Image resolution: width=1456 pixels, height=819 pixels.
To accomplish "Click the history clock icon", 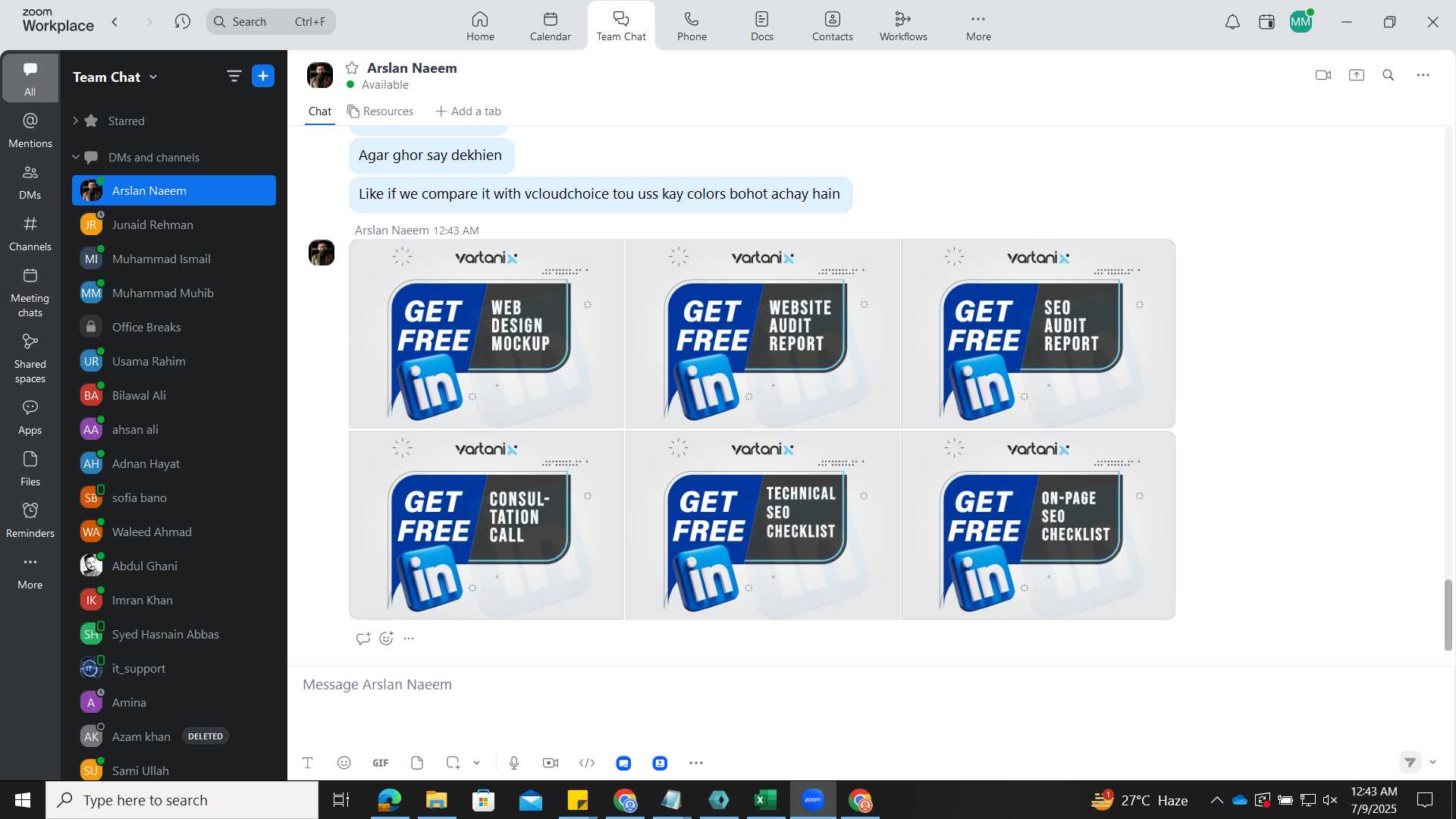I will [x=182, y=21].
